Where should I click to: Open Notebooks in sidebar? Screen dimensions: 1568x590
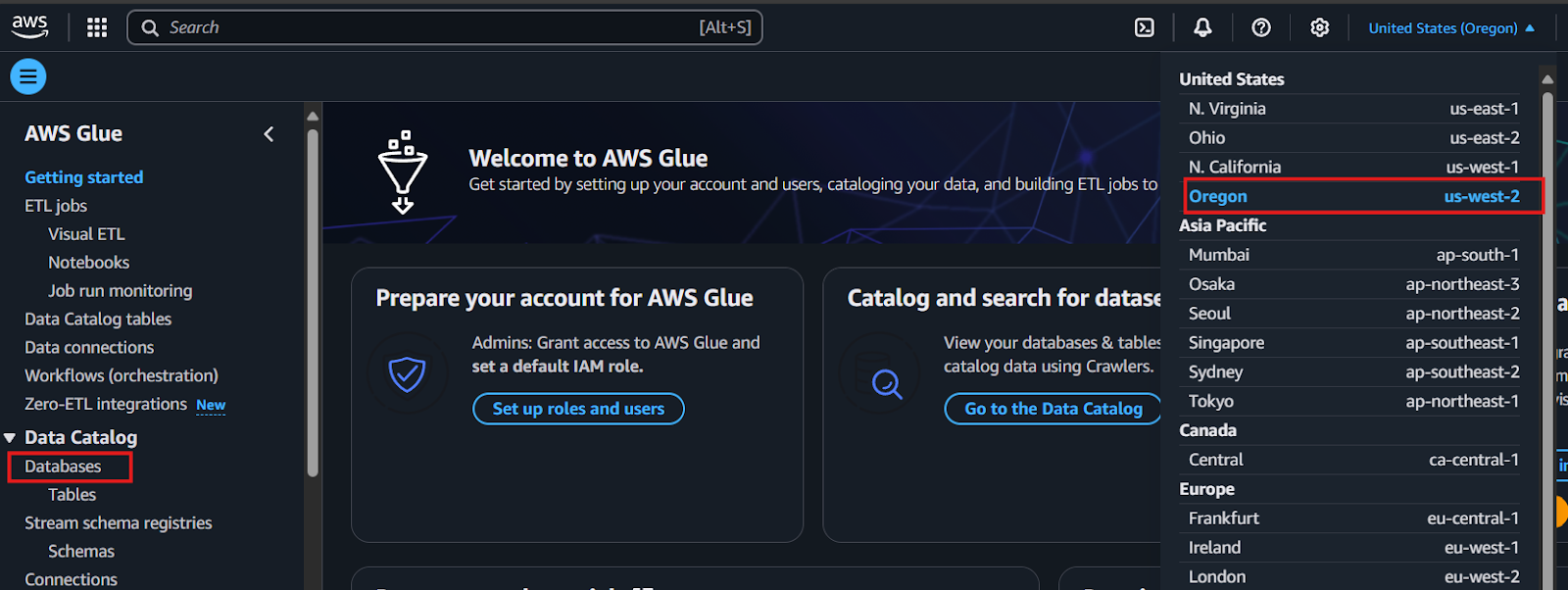tap(88, 263)
